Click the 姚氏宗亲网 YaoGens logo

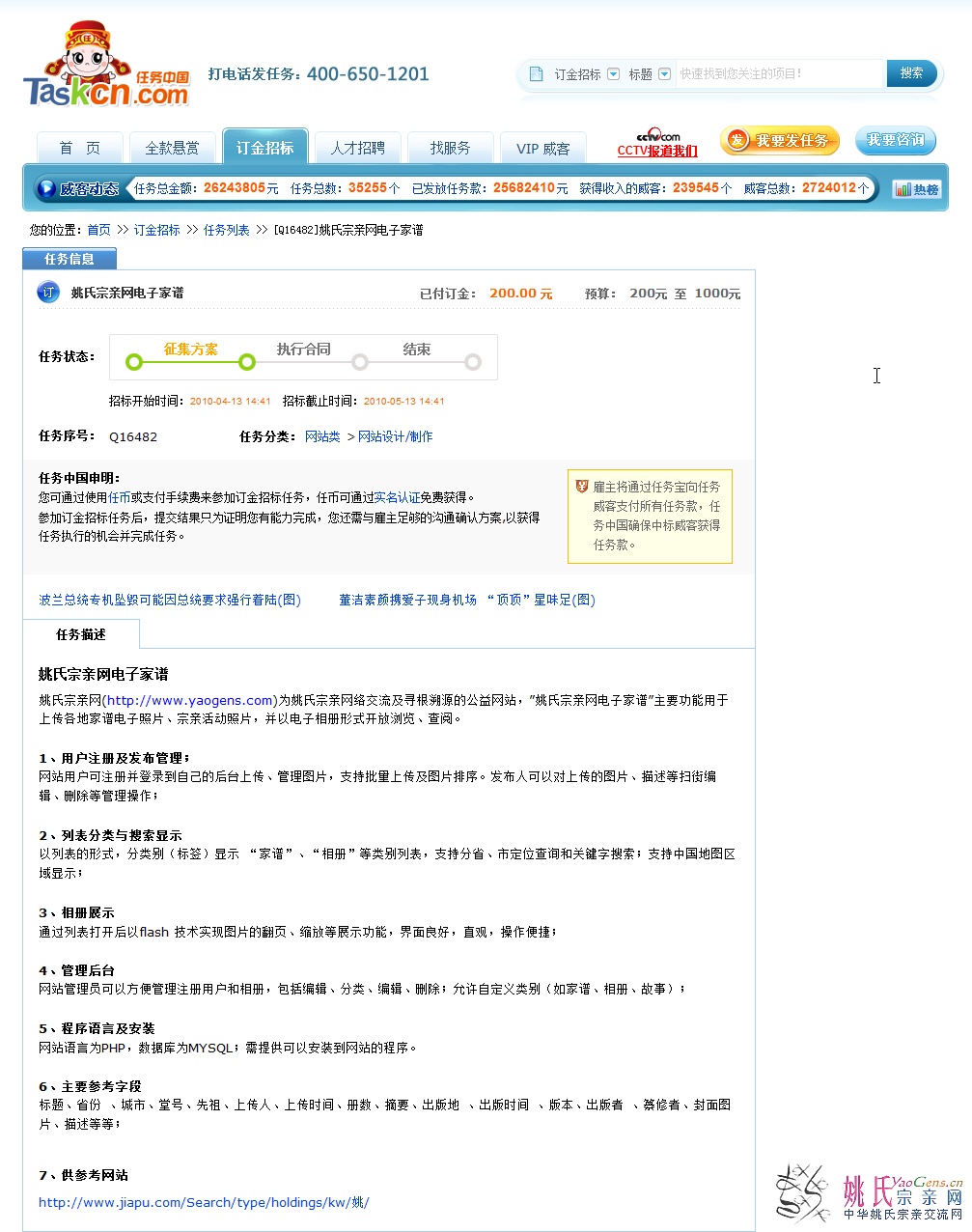871,1192
